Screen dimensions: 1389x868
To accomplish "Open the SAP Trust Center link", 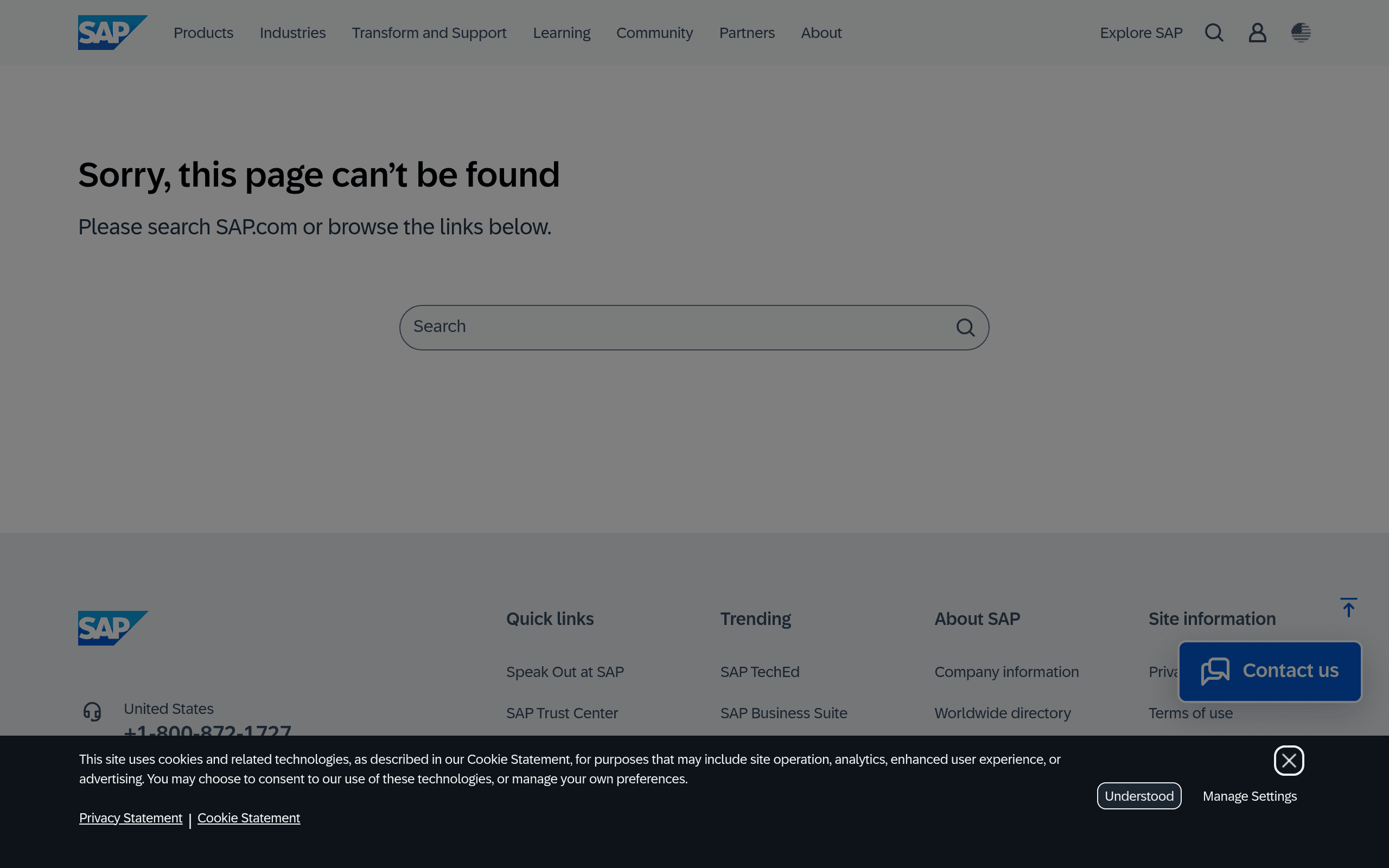I will (x=562, y=713).
